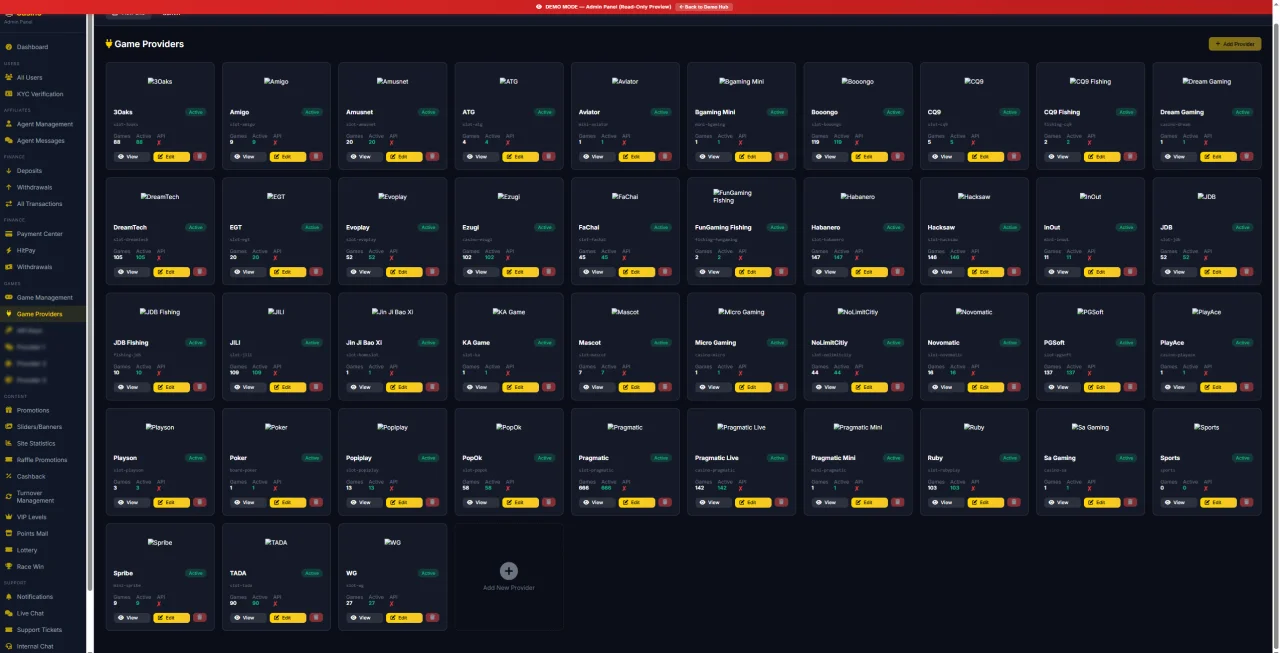Click the bell icon beside Notifications

9,597
